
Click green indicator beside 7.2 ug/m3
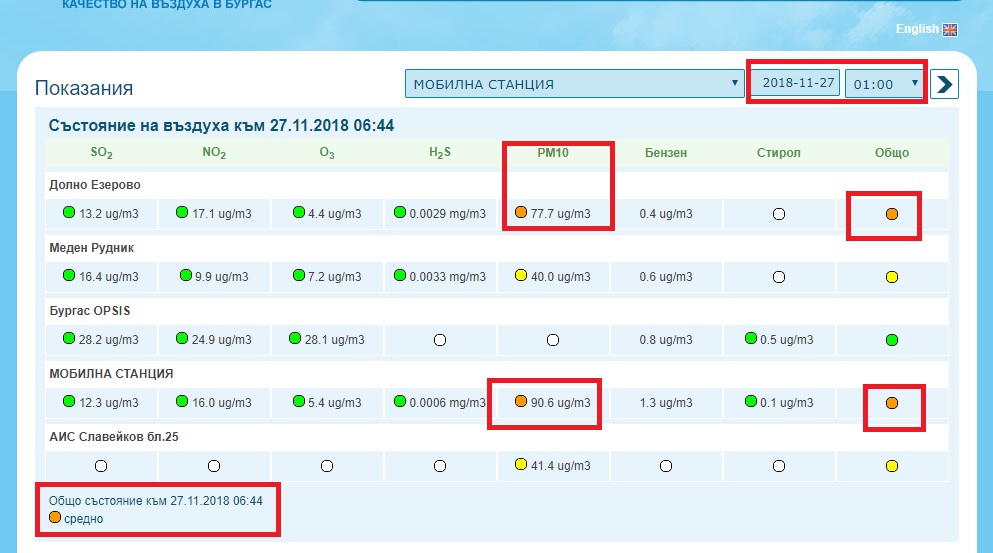point(299,275)
